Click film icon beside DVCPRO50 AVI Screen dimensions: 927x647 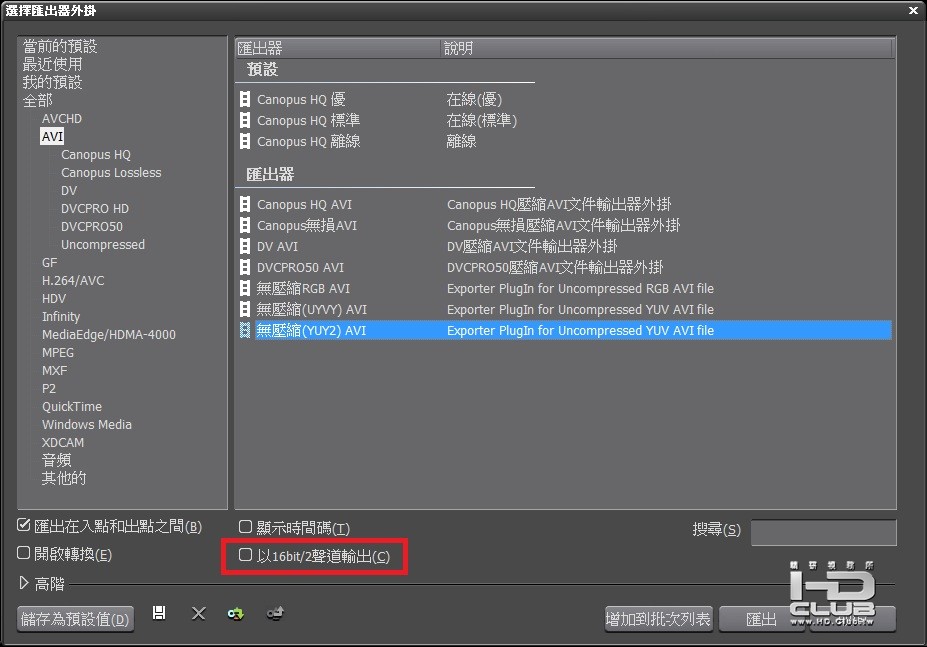click(245, 267)
